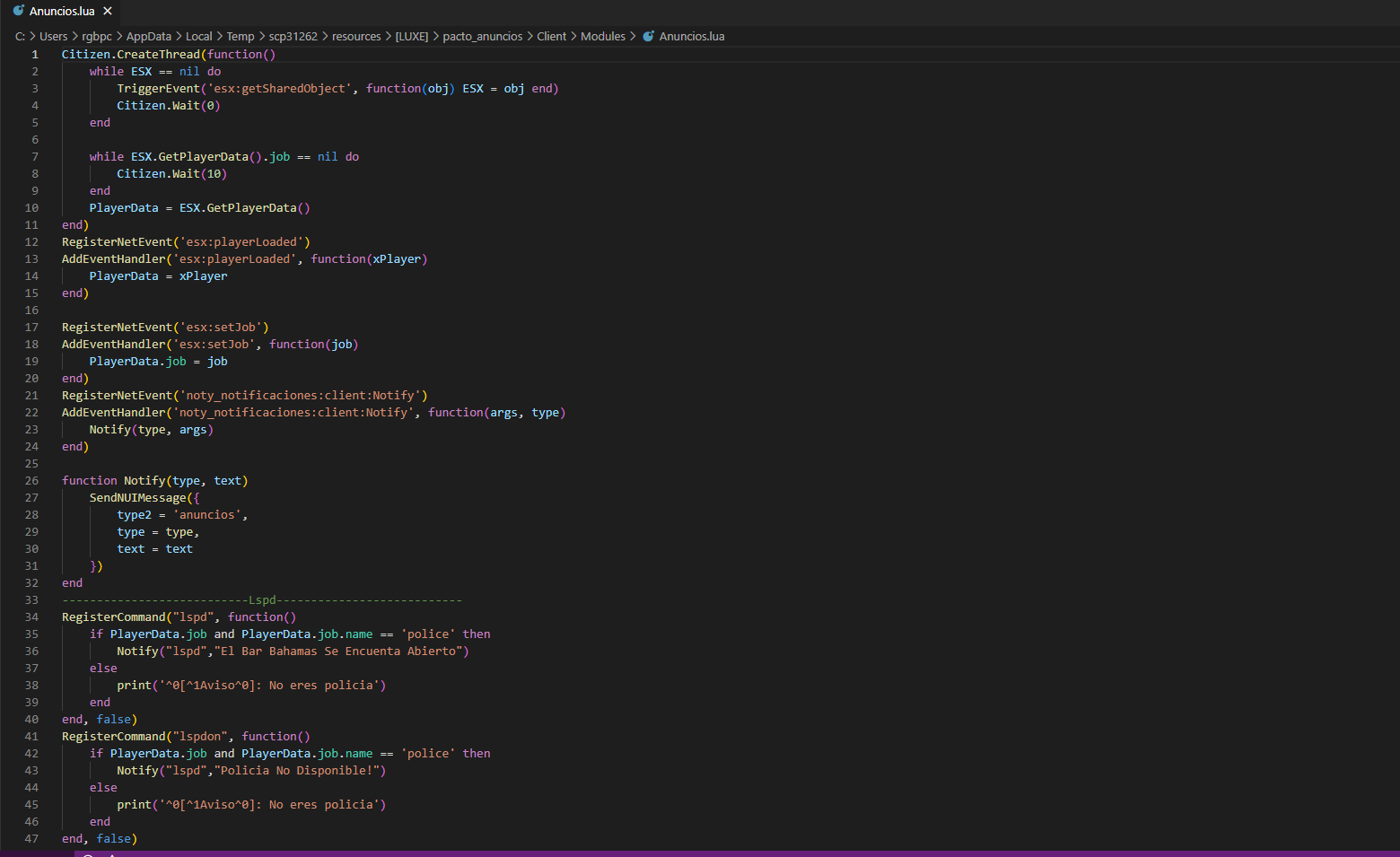Screen dimensions: 1400x857
Task: Open the Users breadcrumb segment
Action: point(53,36)
